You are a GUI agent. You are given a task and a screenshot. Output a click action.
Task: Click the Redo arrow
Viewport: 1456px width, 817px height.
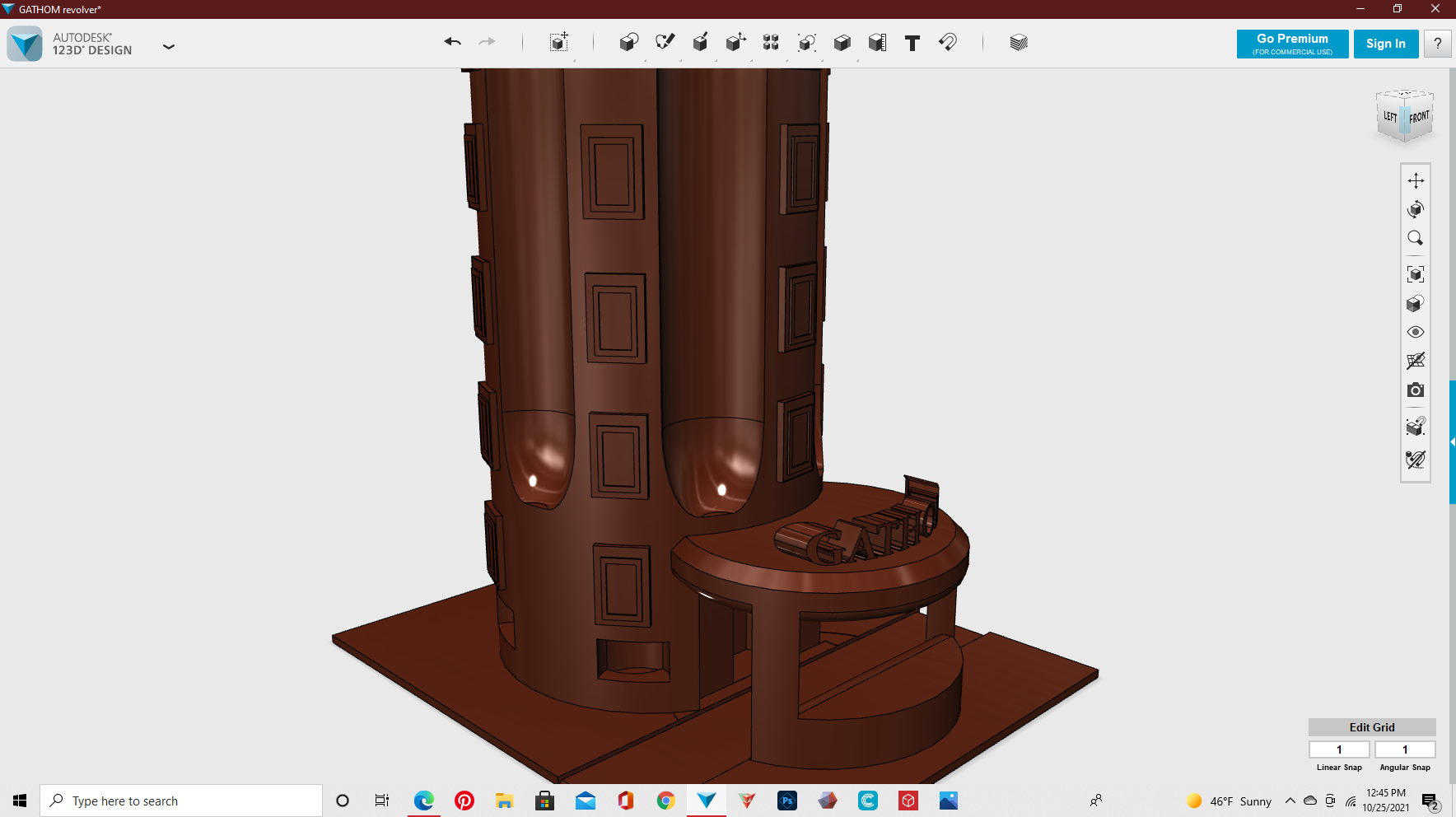pyautogui.click(x=488, y=42)
